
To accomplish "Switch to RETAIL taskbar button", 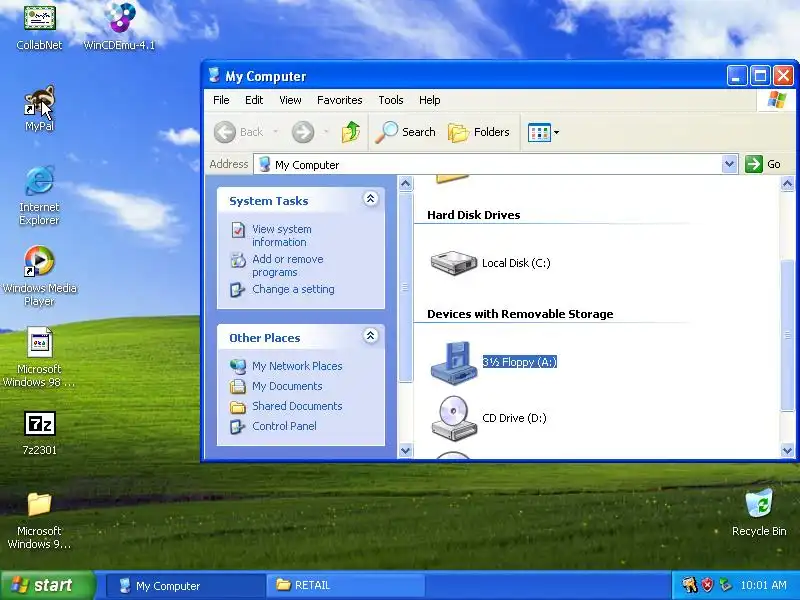I will tap(345, 586).
